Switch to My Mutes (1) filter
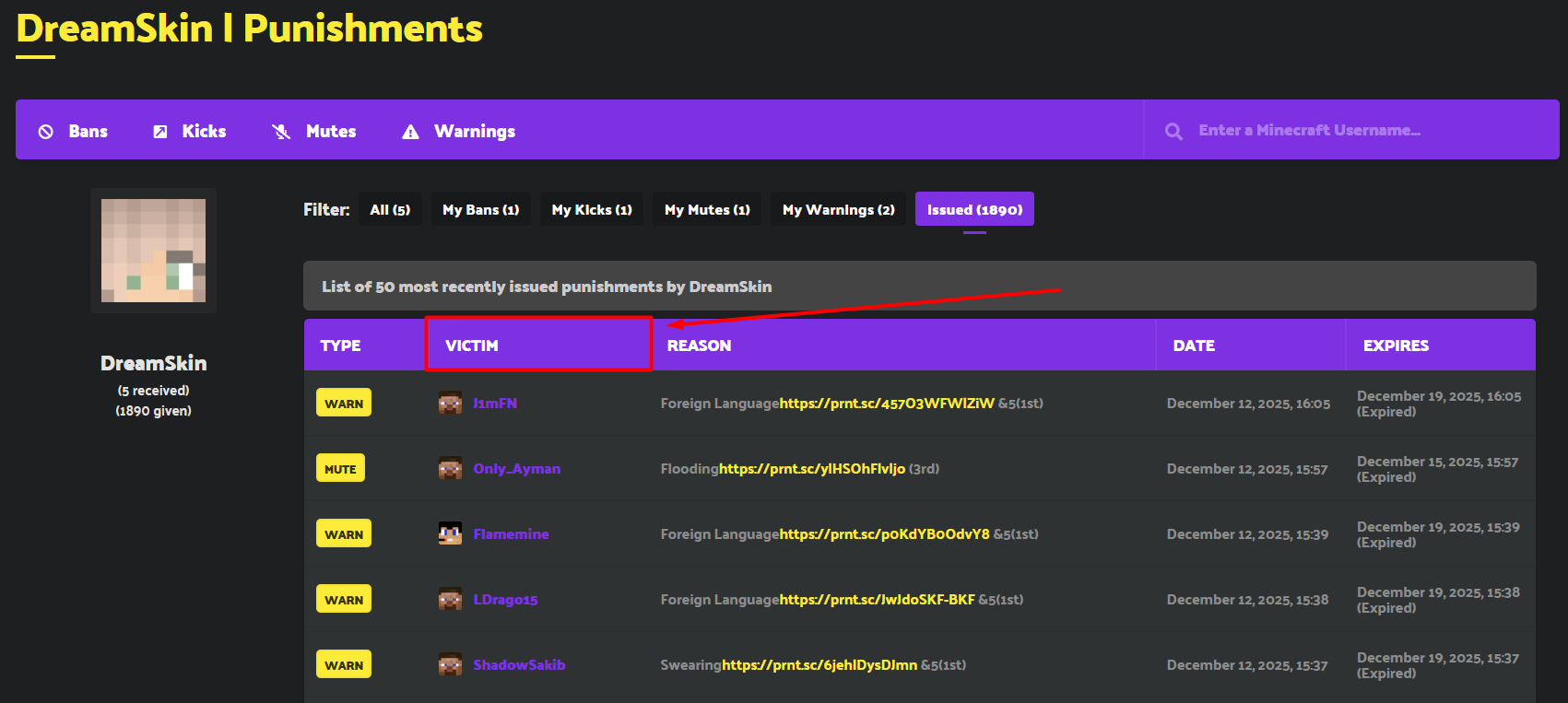 707,210
